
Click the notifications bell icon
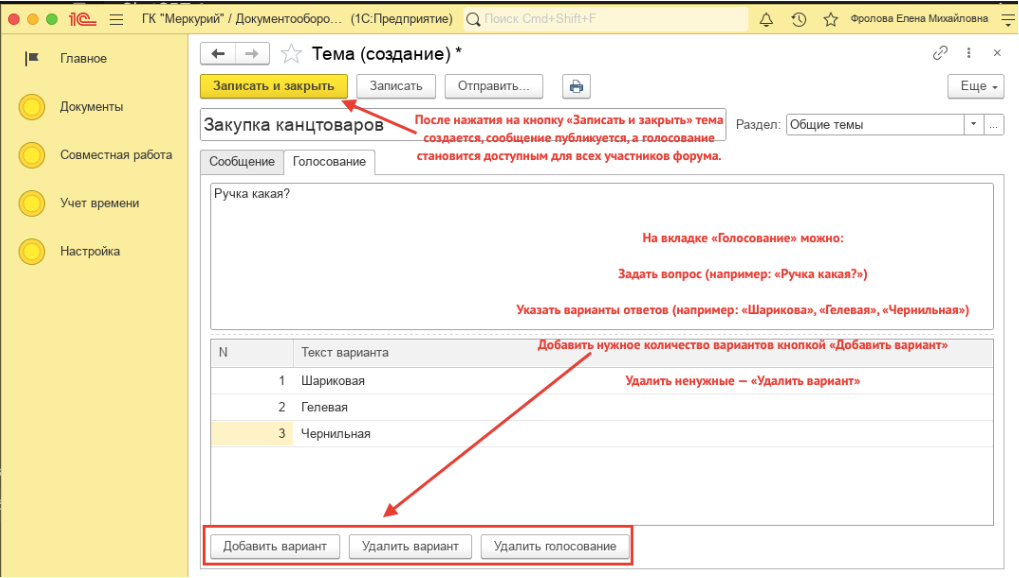[767, 19]
